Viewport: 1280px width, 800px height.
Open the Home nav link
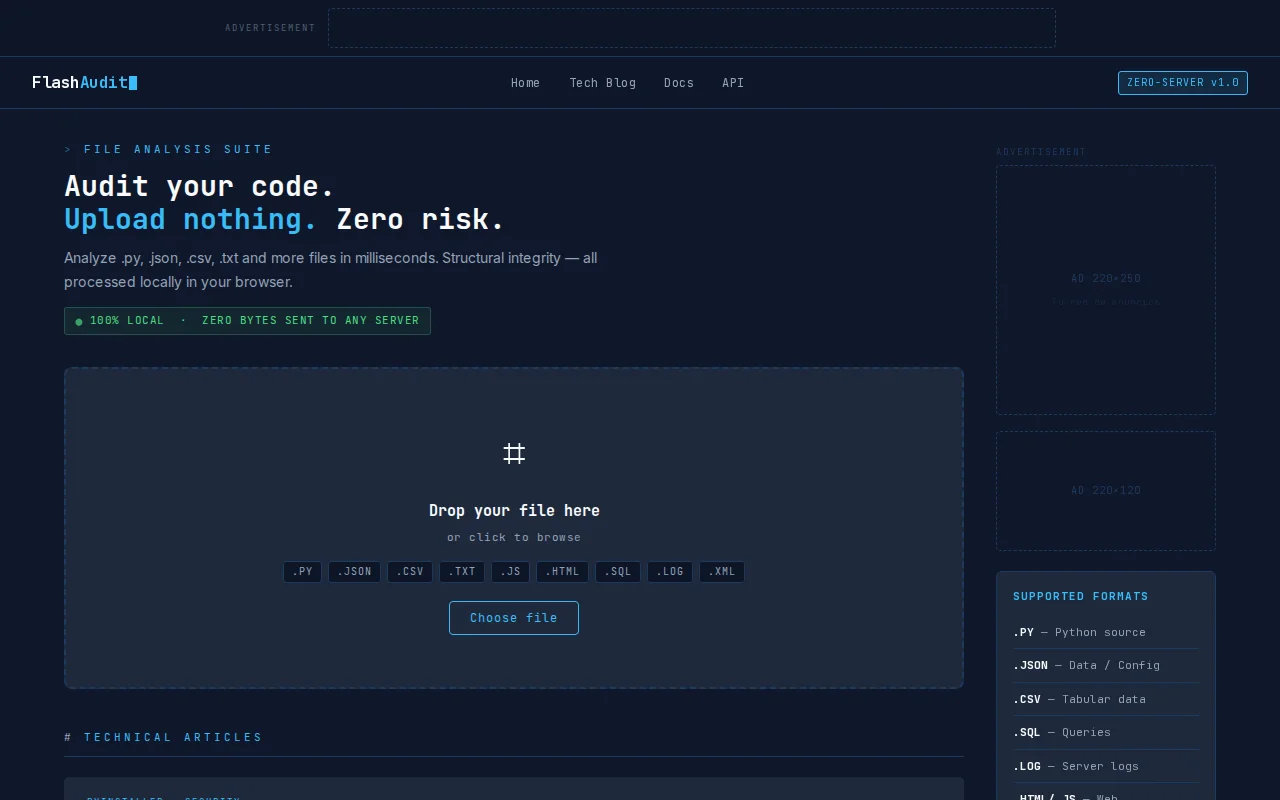tap(525, 83)
